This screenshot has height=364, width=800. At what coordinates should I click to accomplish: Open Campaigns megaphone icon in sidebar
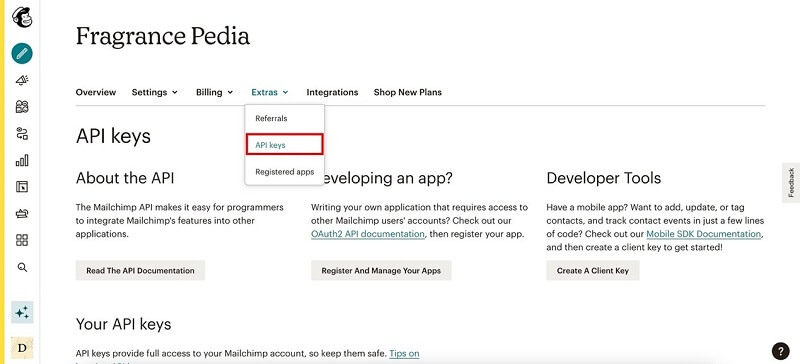[22, 80]
